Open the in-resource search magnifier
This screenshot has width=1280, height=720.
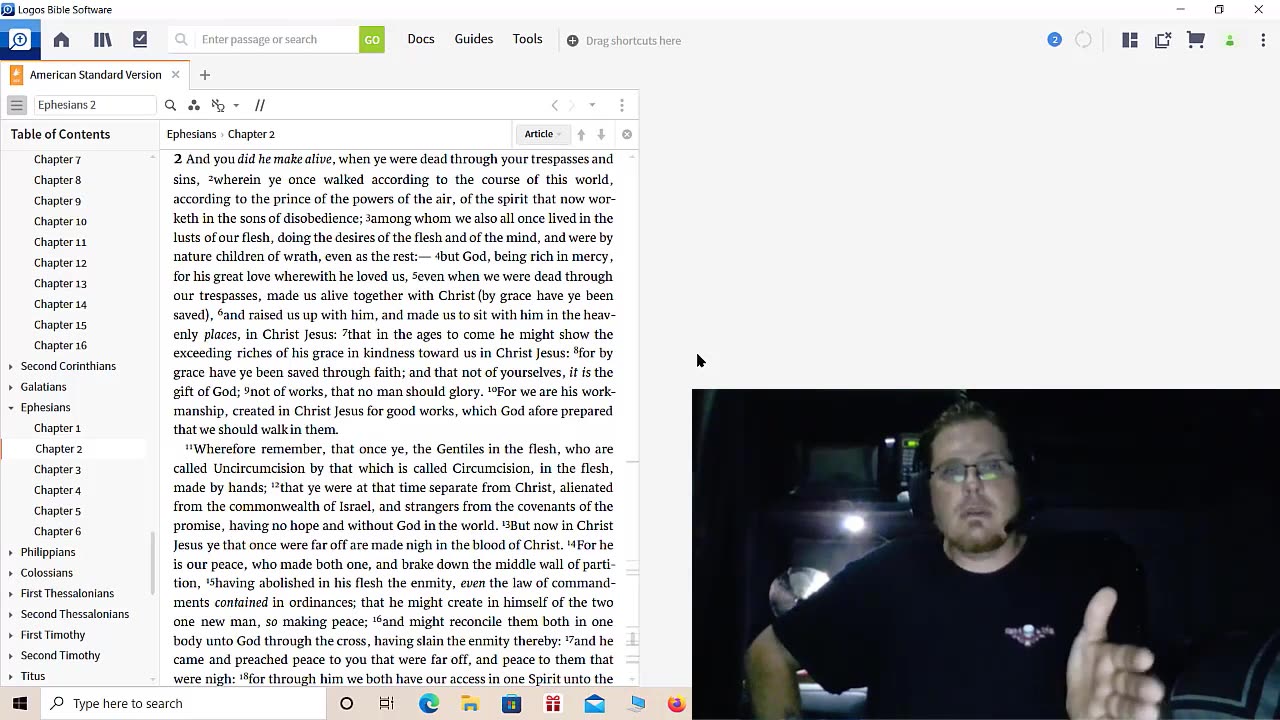pyautogui.click(x=170, y=105)
